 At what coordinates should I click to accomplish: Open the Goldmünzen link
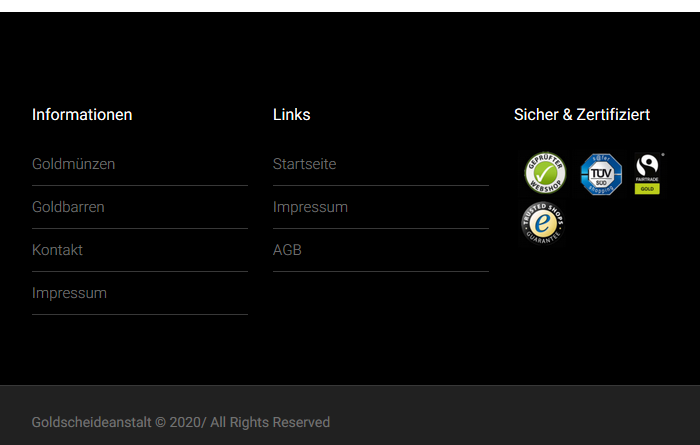pos(74,164)
